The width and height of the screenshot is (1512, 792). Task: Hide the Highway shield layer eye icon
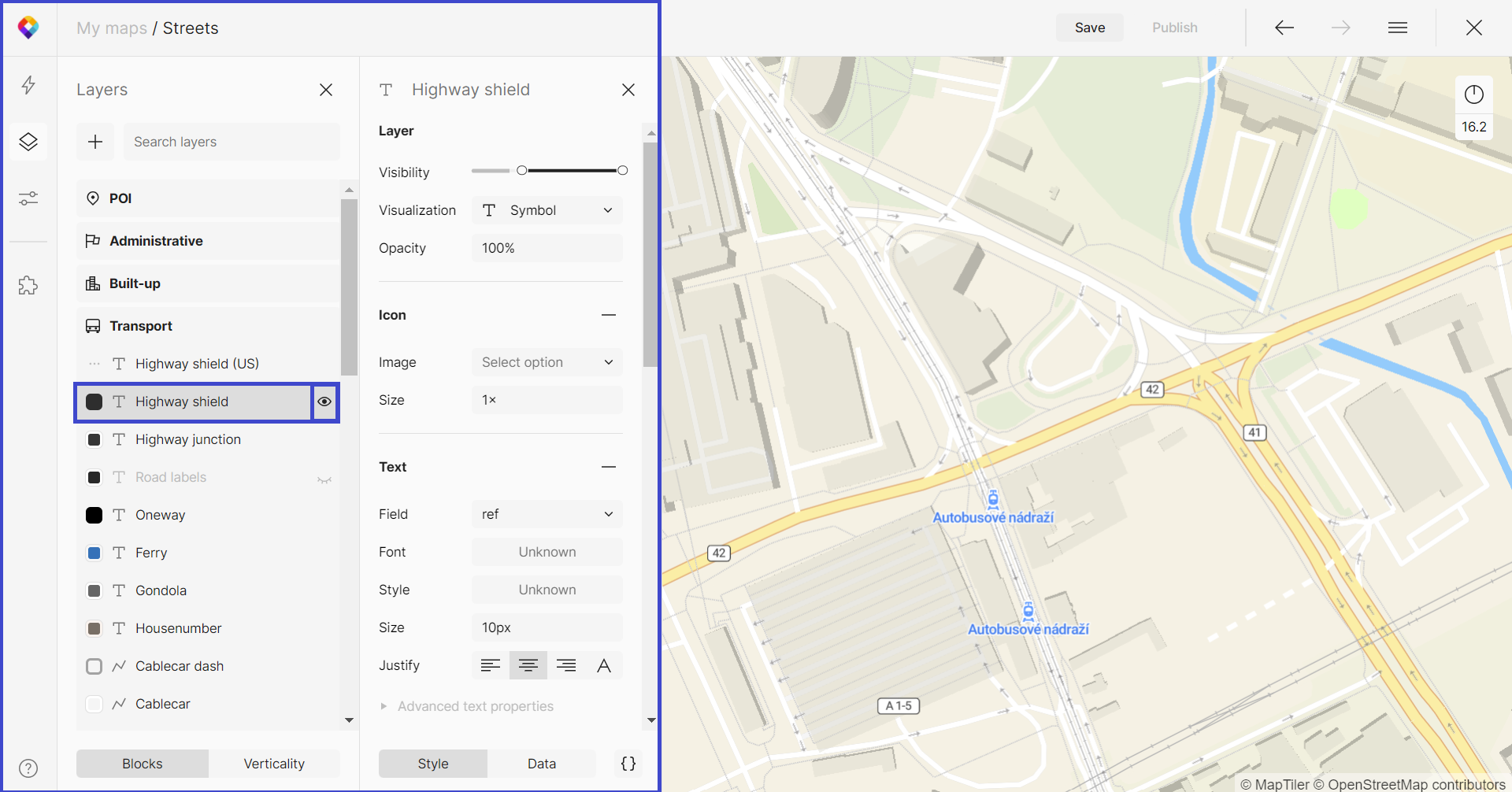(324, 402)
